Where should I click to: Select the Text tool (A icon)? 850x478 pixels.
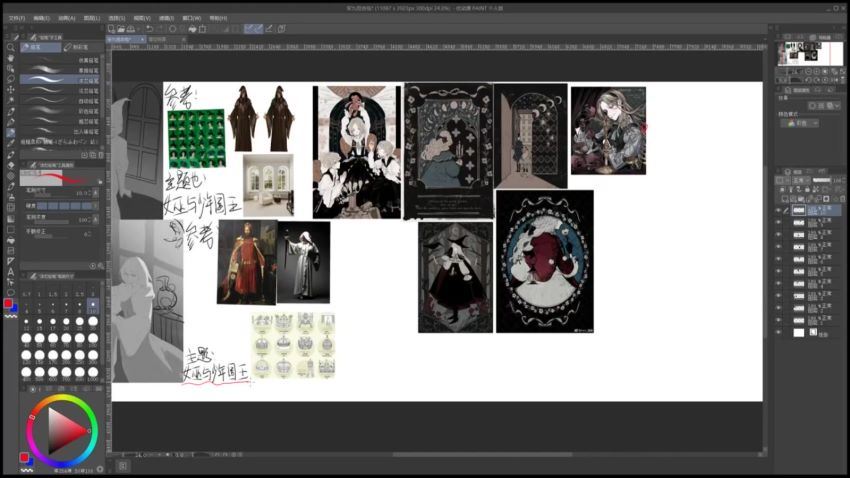[11, 272]
